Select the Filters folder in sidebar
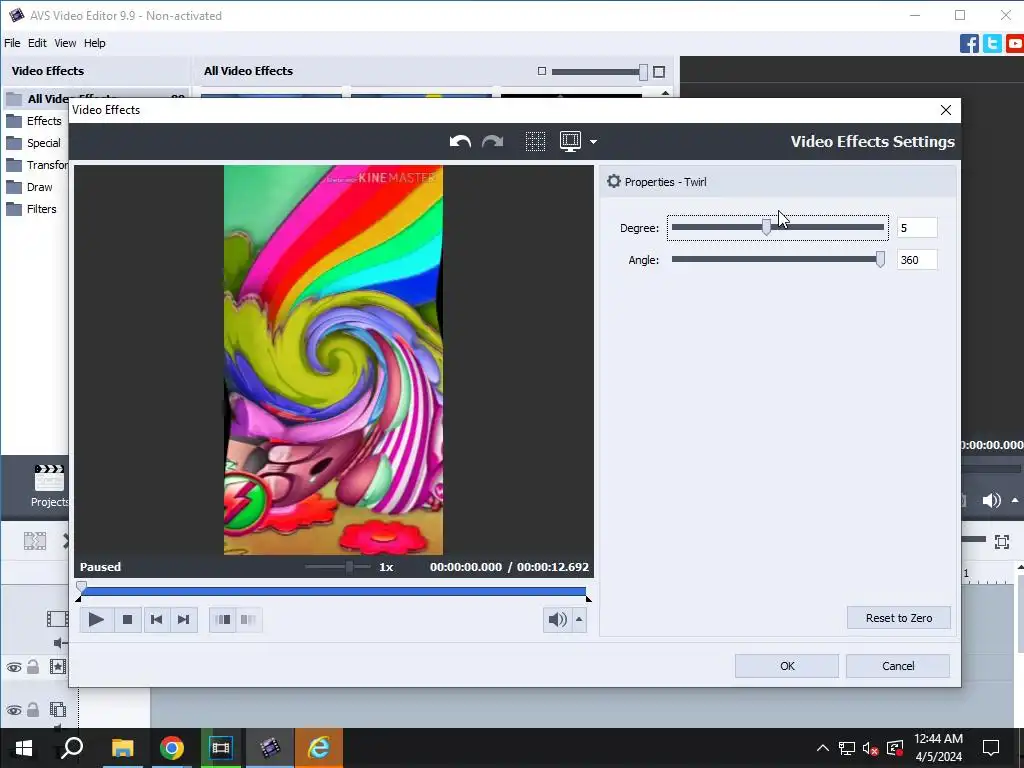 (32, 210)
